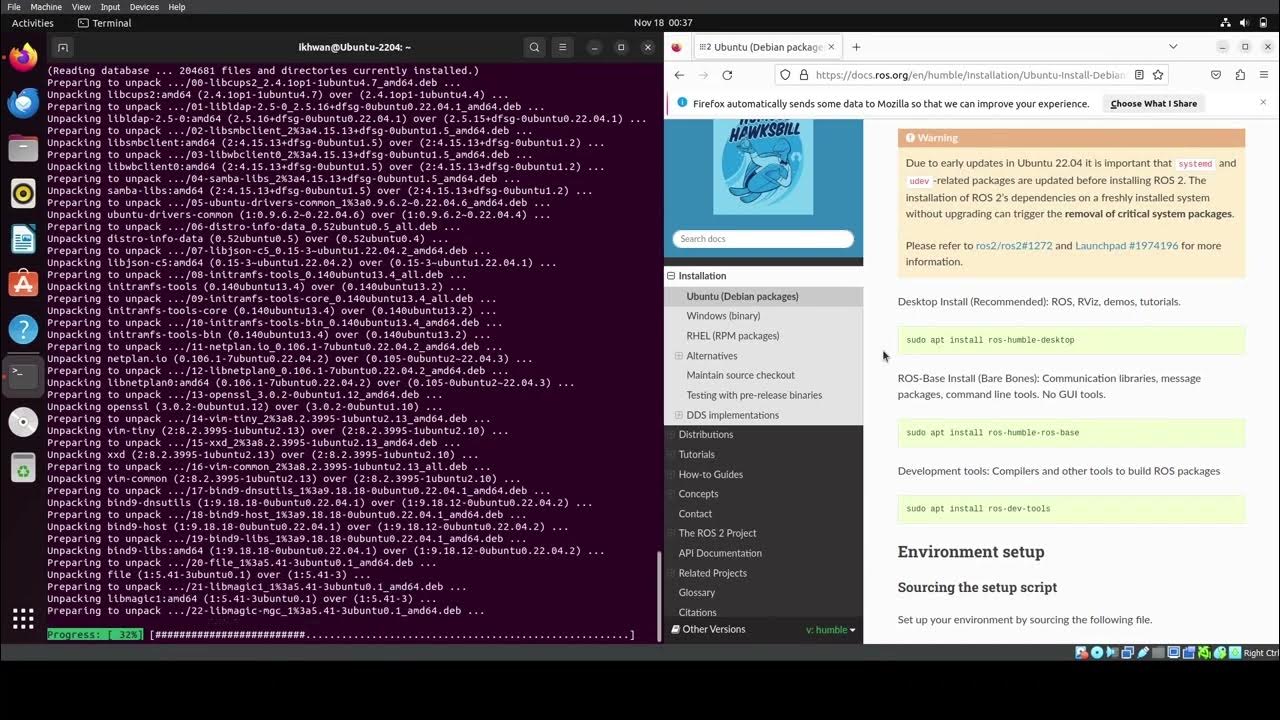
Task: Open Rhythmbox music player in dock
Action: pyautogui.click(x=23, y=194)
